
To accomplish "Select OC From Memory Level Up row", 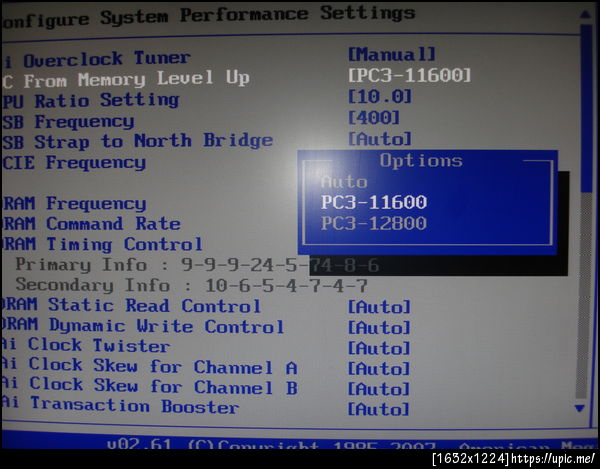I will point(126,80).
